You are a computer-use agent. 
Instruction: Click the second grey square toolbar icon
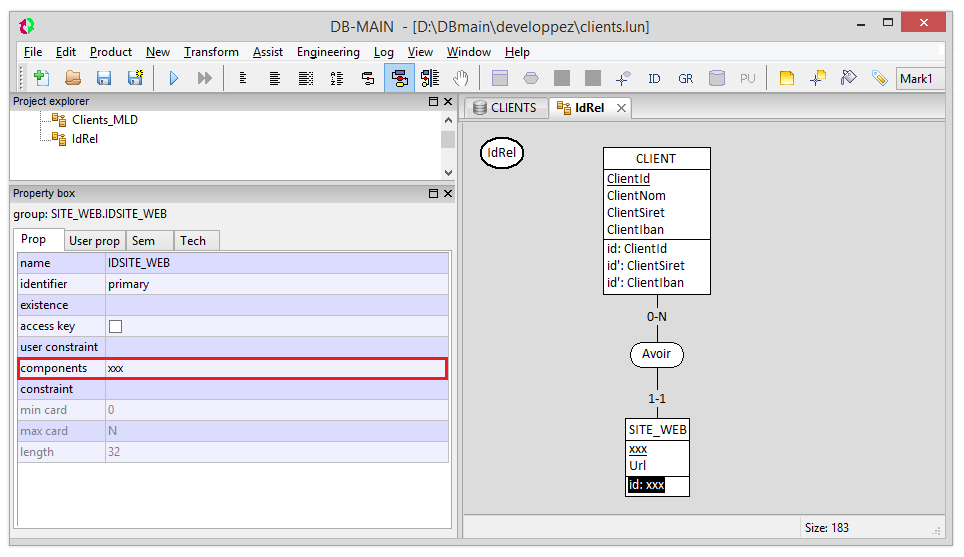coord(593,78)
